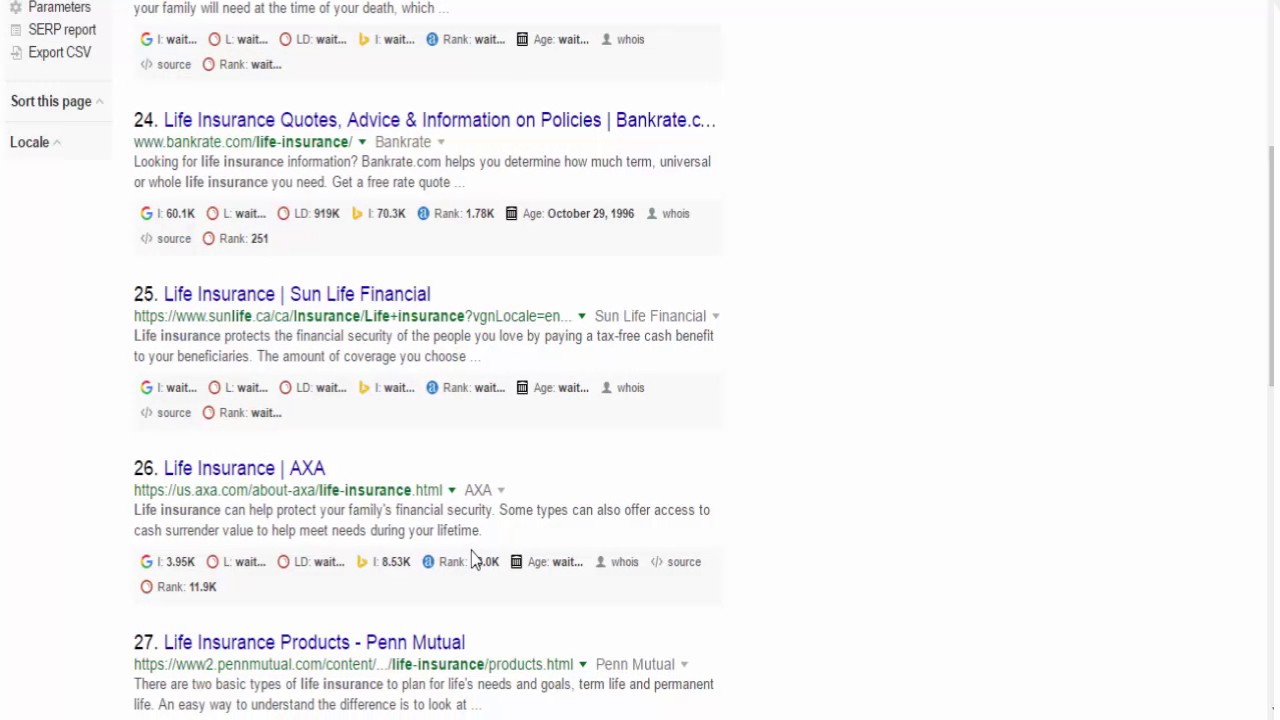View source for the Bankrate result
Screen dimensions: 1280x720
click(166, 238)
